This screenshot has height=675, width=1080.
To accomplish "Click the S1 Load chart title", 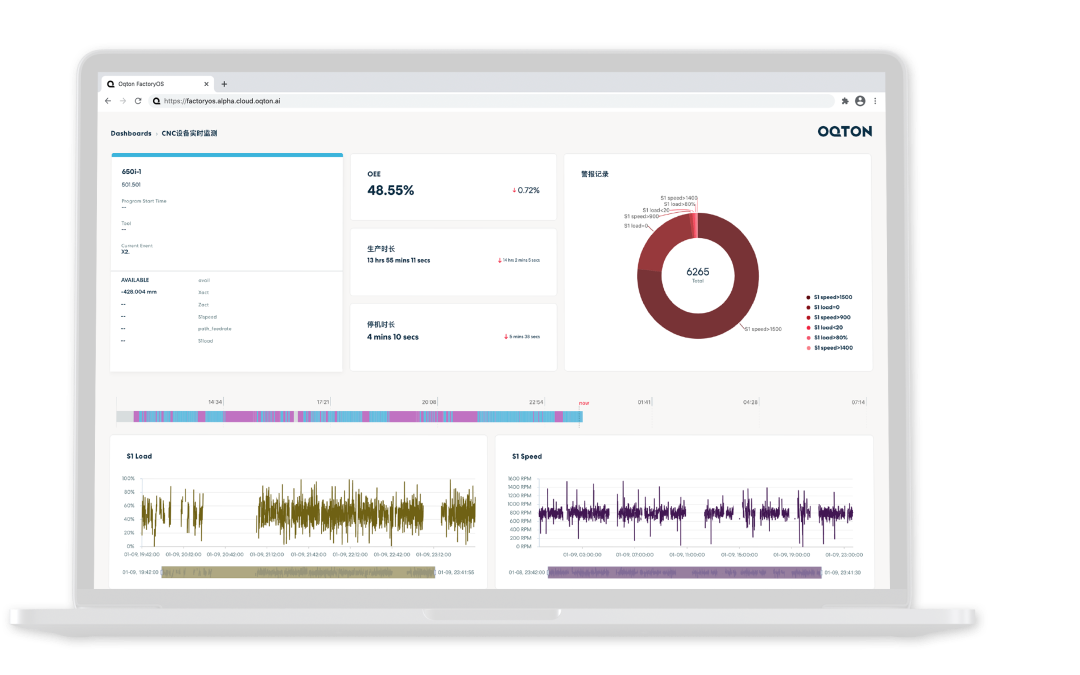I will pyautogui.click(x=139, y=456).
